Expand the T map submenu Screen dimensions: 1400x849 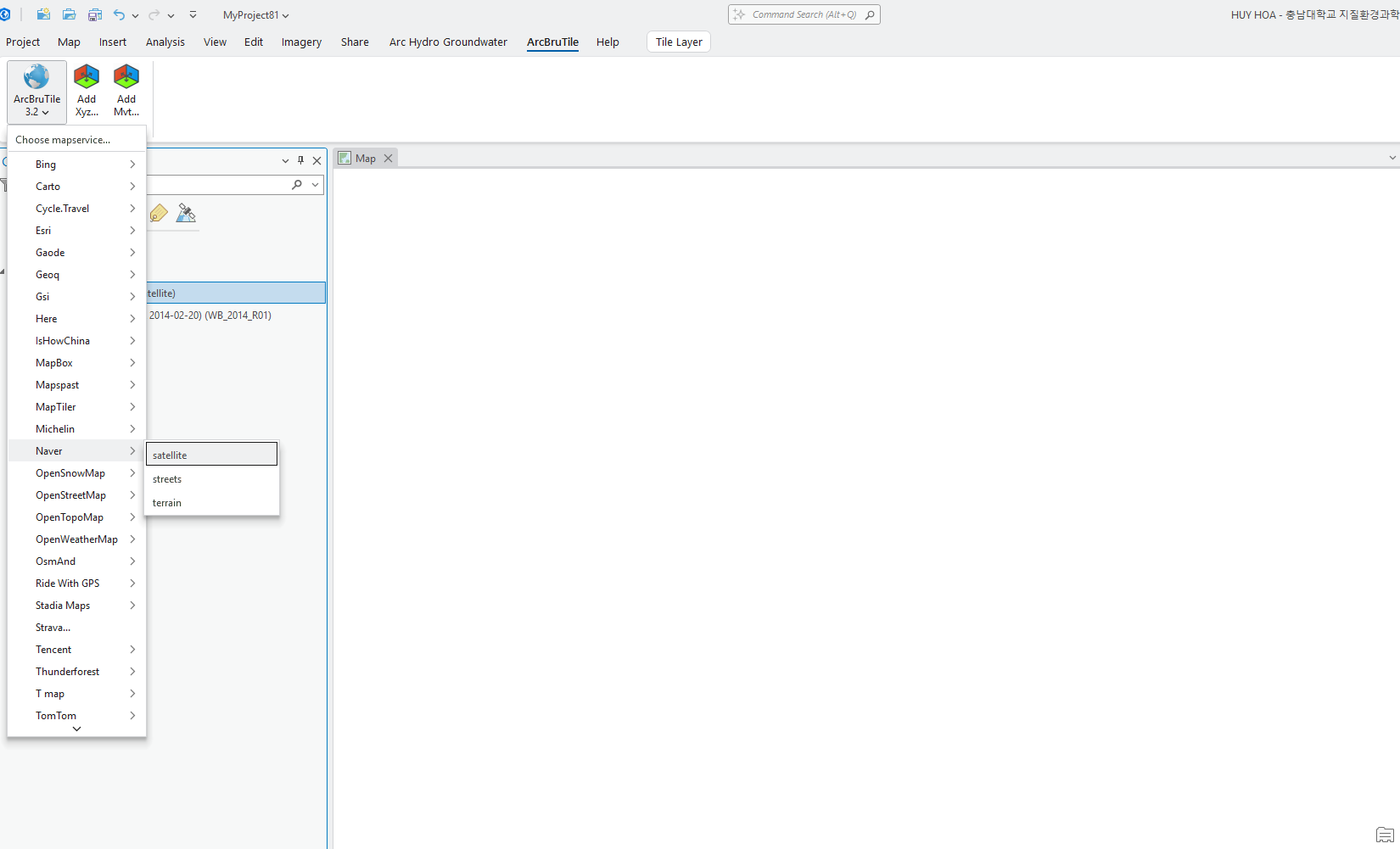tap(76, 694)
